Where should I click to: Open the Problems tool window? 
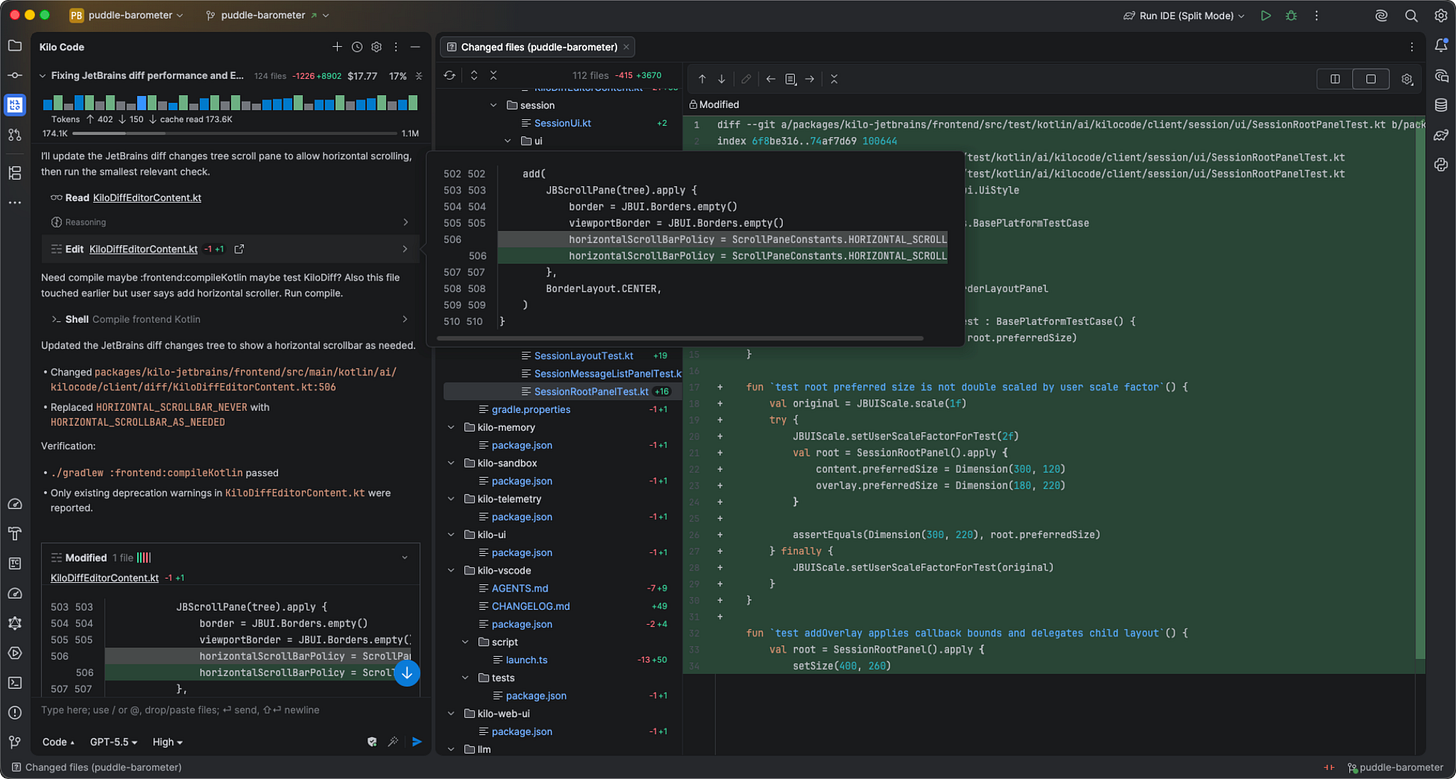pyautogui.click(x=14, y=712)
